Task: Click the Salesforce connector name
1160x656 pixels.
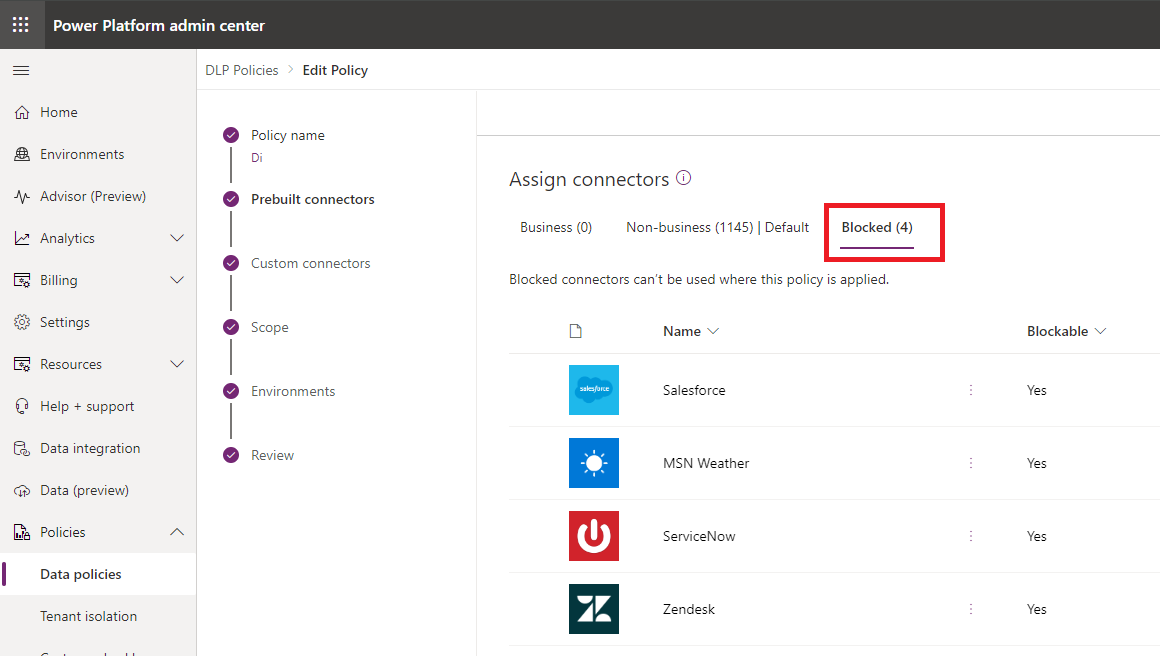Action: [x=694, y=390]
